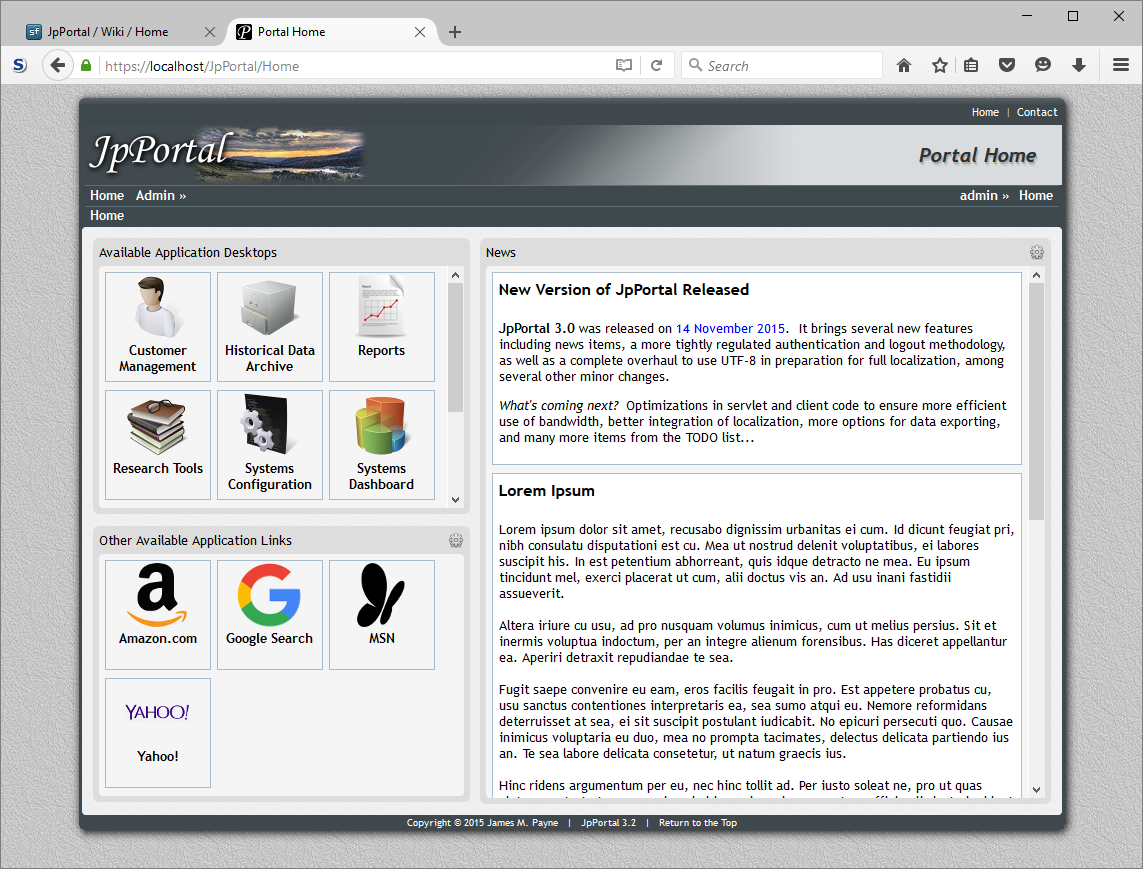Open the Amazon.com link
Viewport: 1143px width, 869px height.
157,614
